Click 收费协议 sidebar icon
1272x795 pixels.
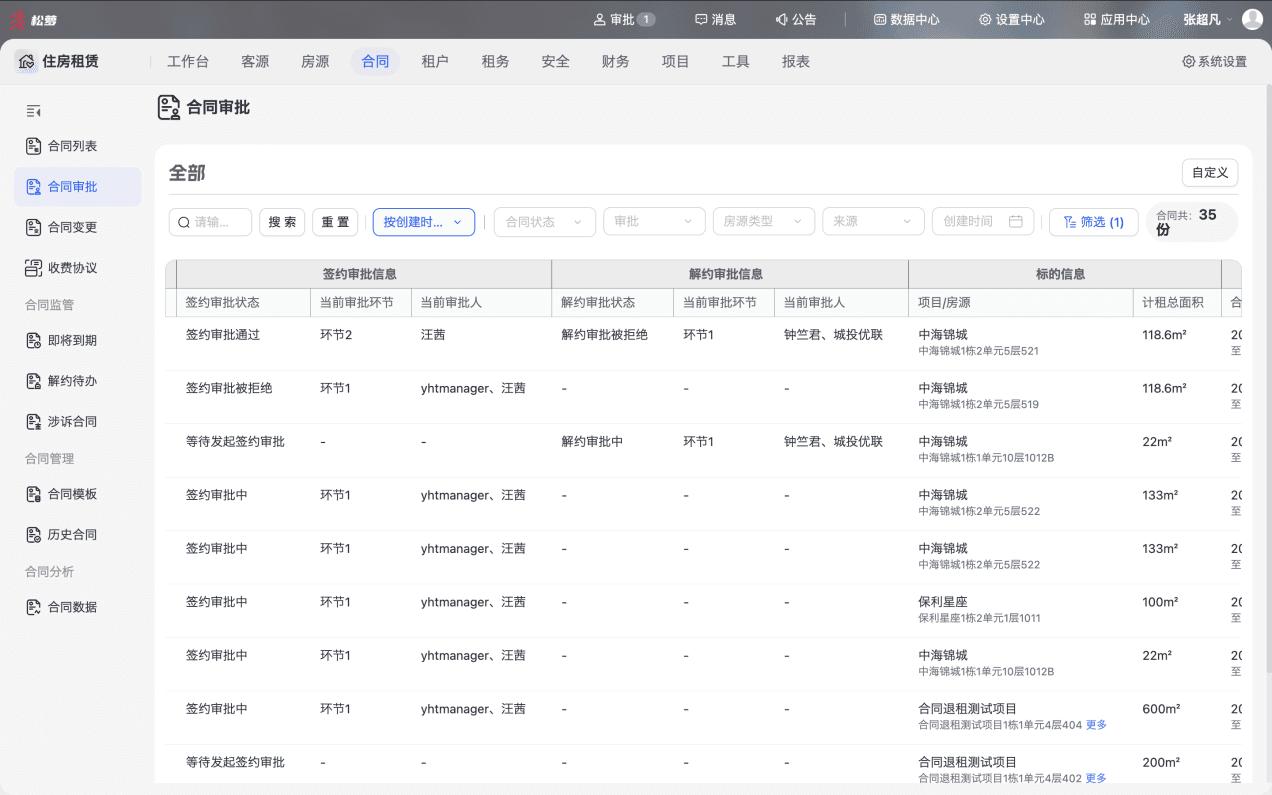33,268
